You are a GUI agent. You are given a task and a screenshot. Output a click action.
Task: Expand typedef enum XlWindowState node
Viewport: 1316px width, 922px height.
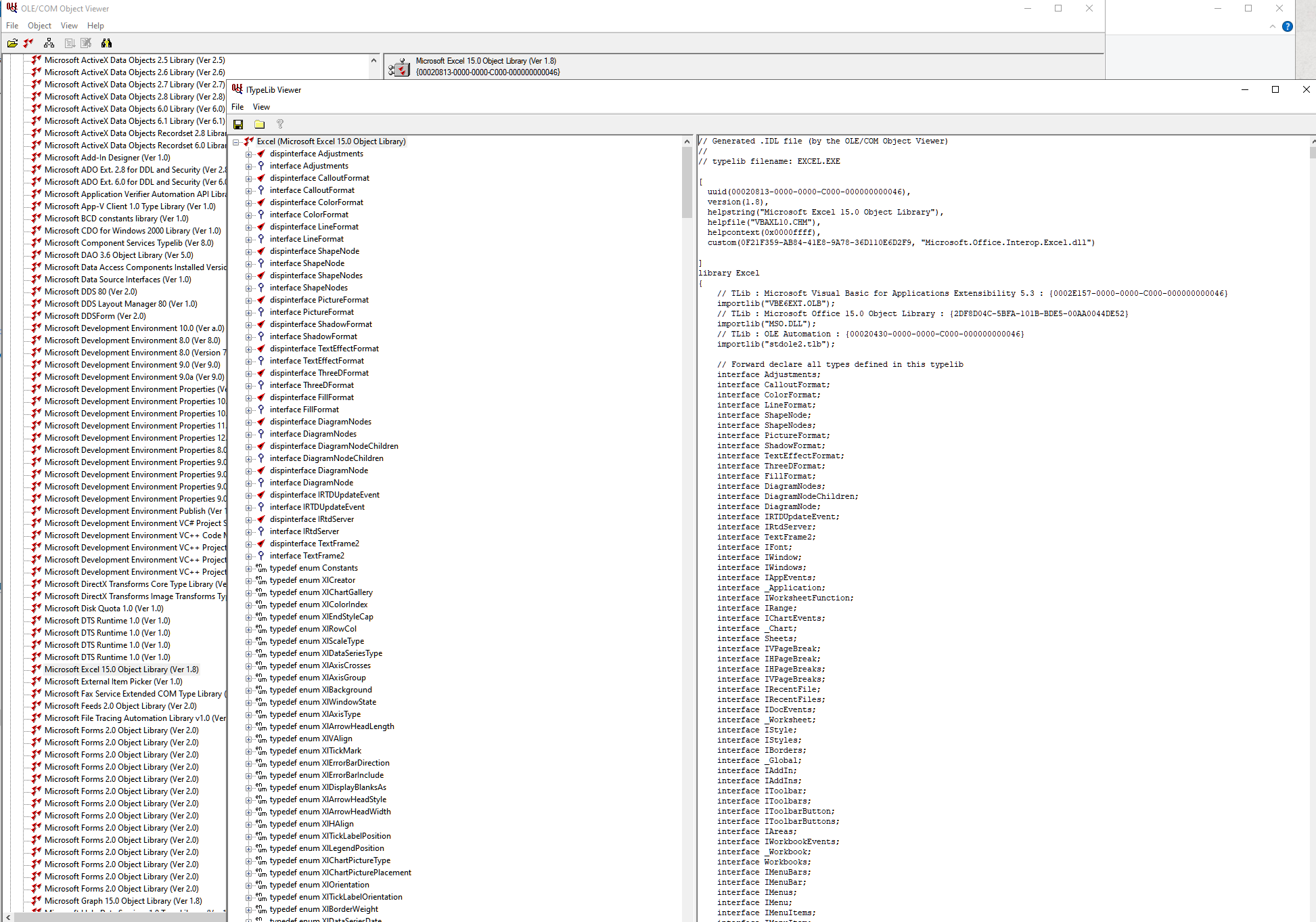tap(248, 703)
